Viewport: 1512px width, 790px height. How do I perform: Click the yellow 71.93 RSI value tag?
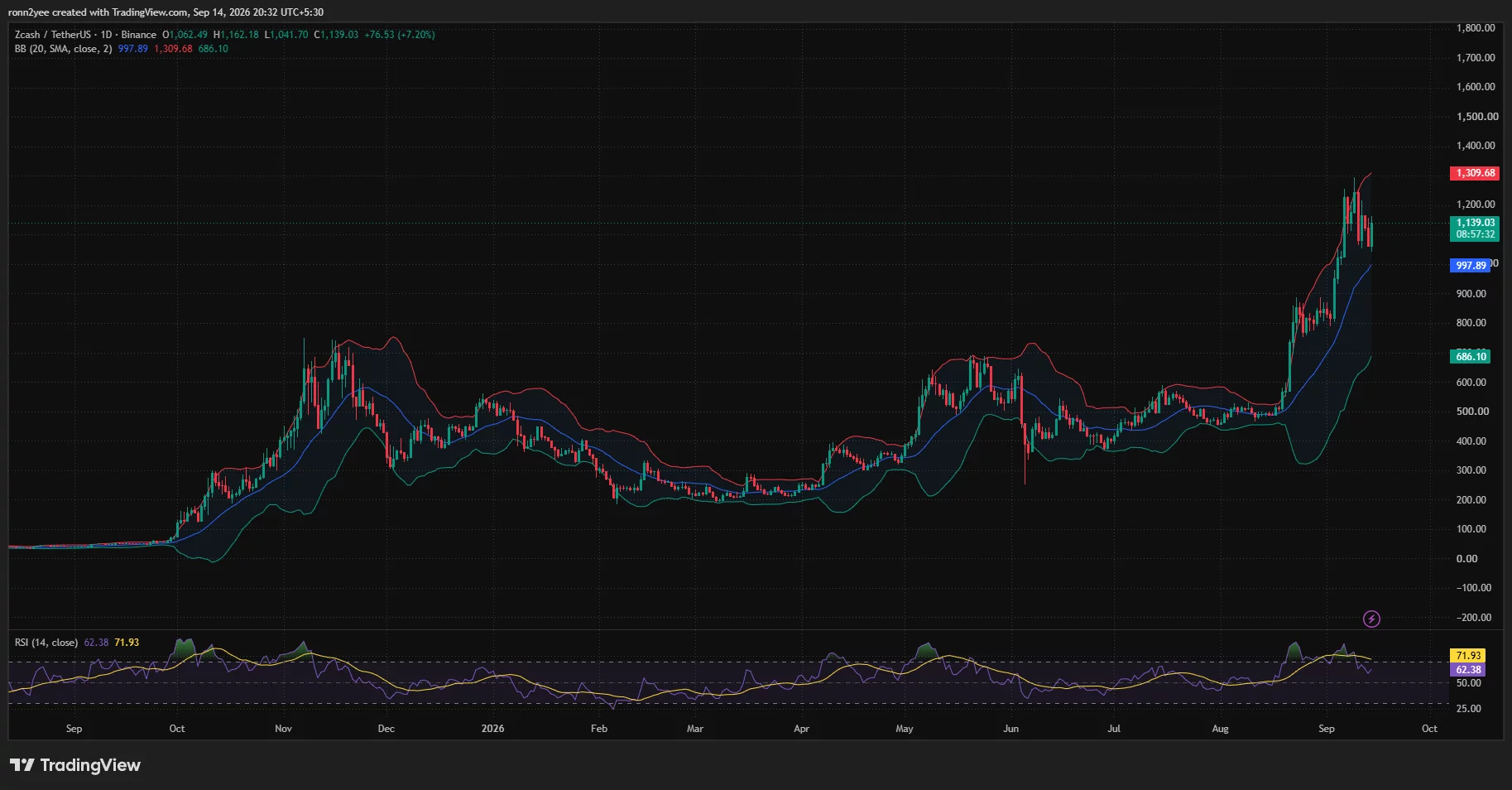pyautogui.click(x=1468, y=656)
